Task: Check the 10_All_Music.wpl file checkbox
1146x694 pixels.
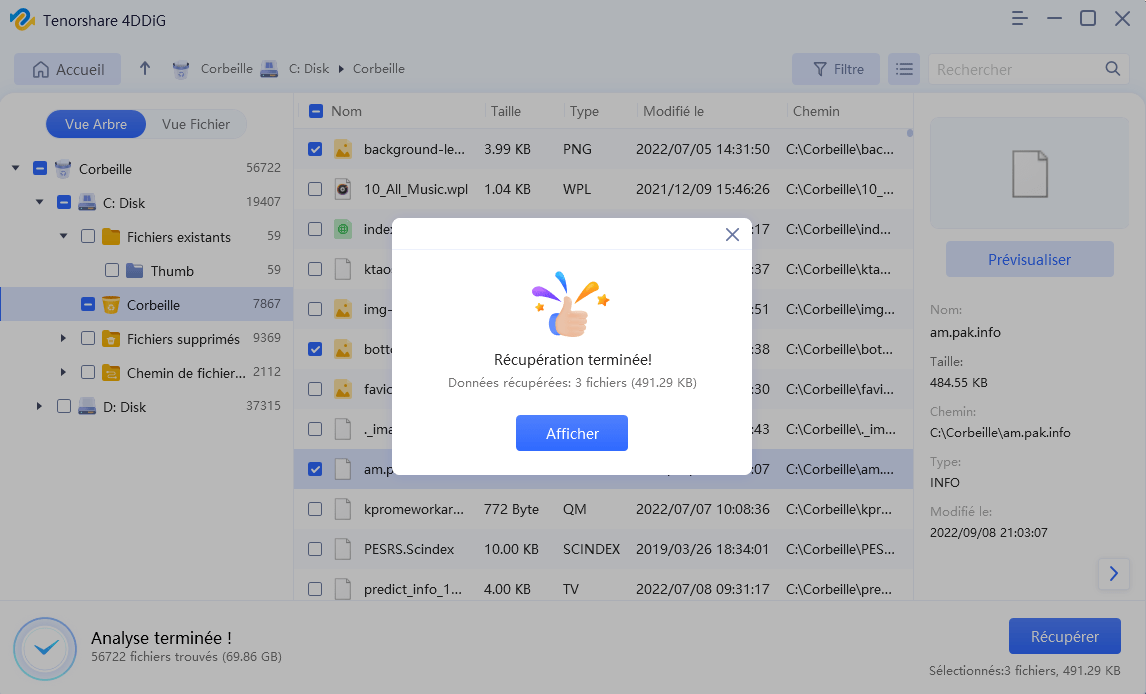Action: (x=315, y=189)
